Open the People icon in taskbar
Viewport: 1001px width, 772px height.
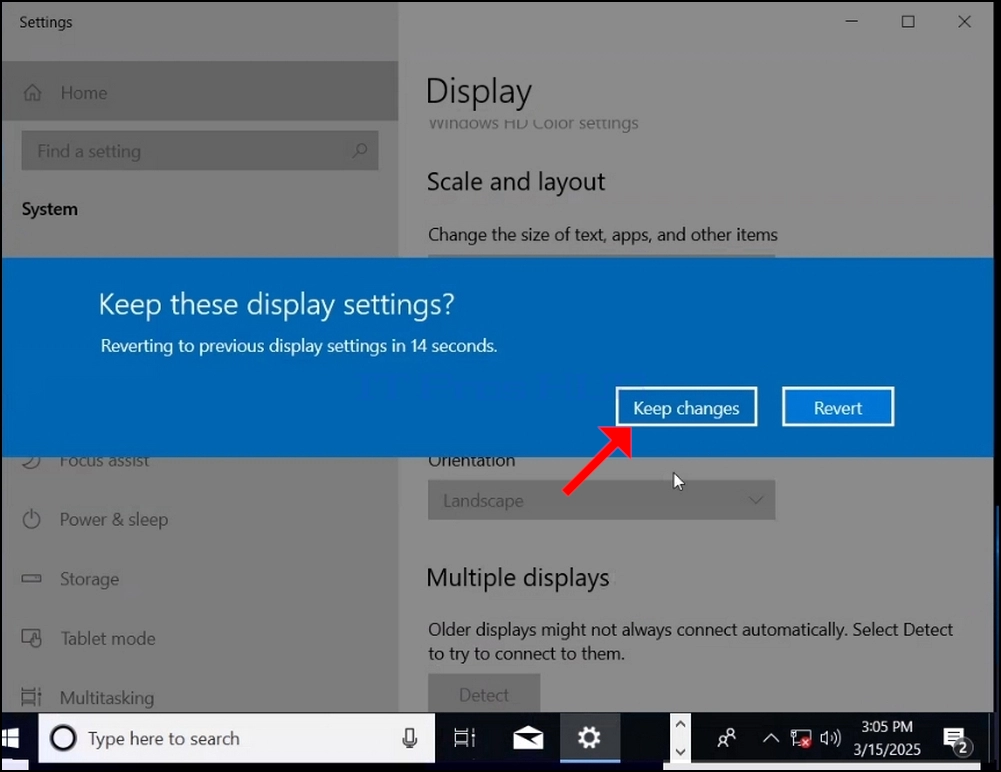[x=726, y=738]
